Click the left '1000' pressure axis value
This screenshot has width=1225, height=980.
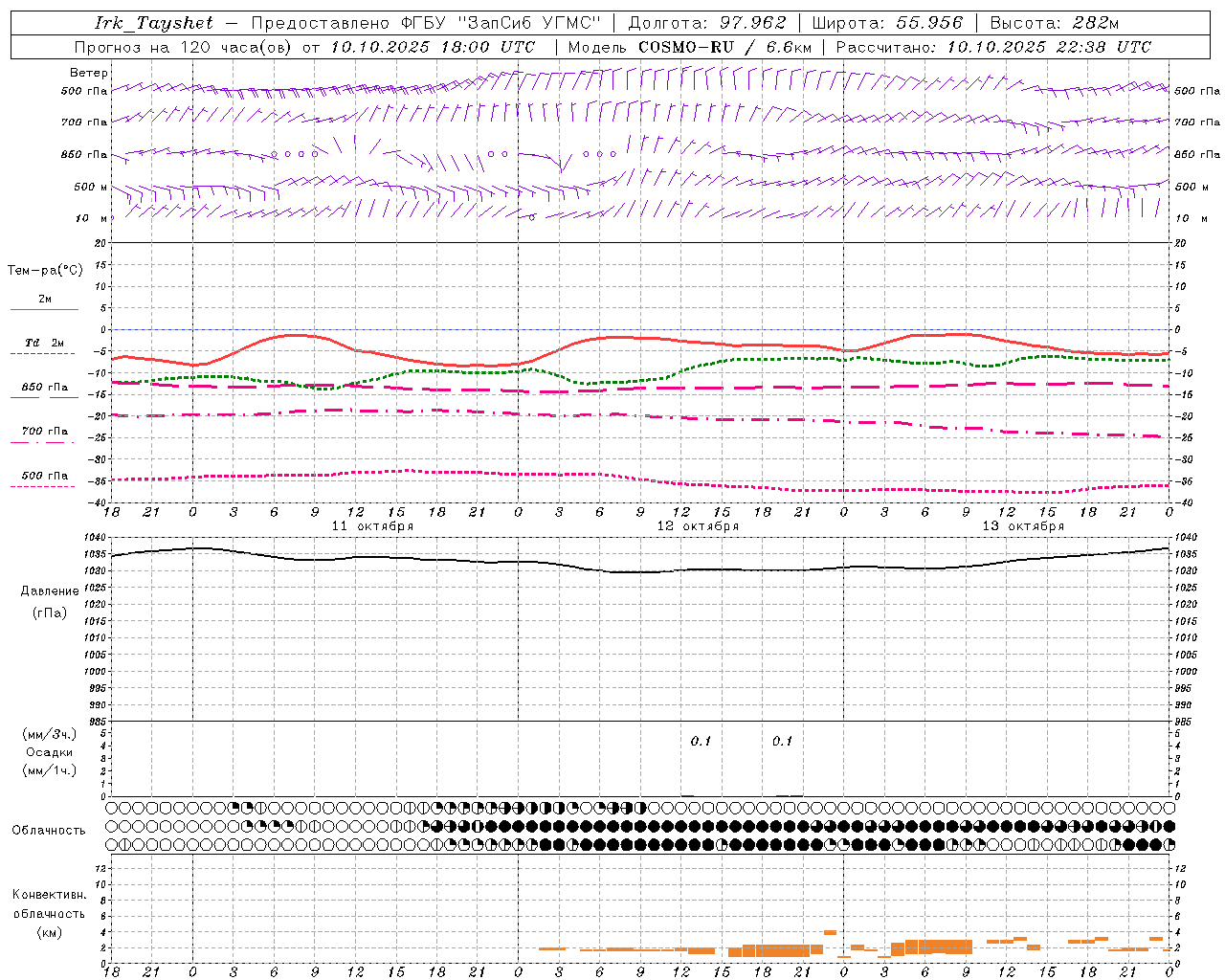96,672
